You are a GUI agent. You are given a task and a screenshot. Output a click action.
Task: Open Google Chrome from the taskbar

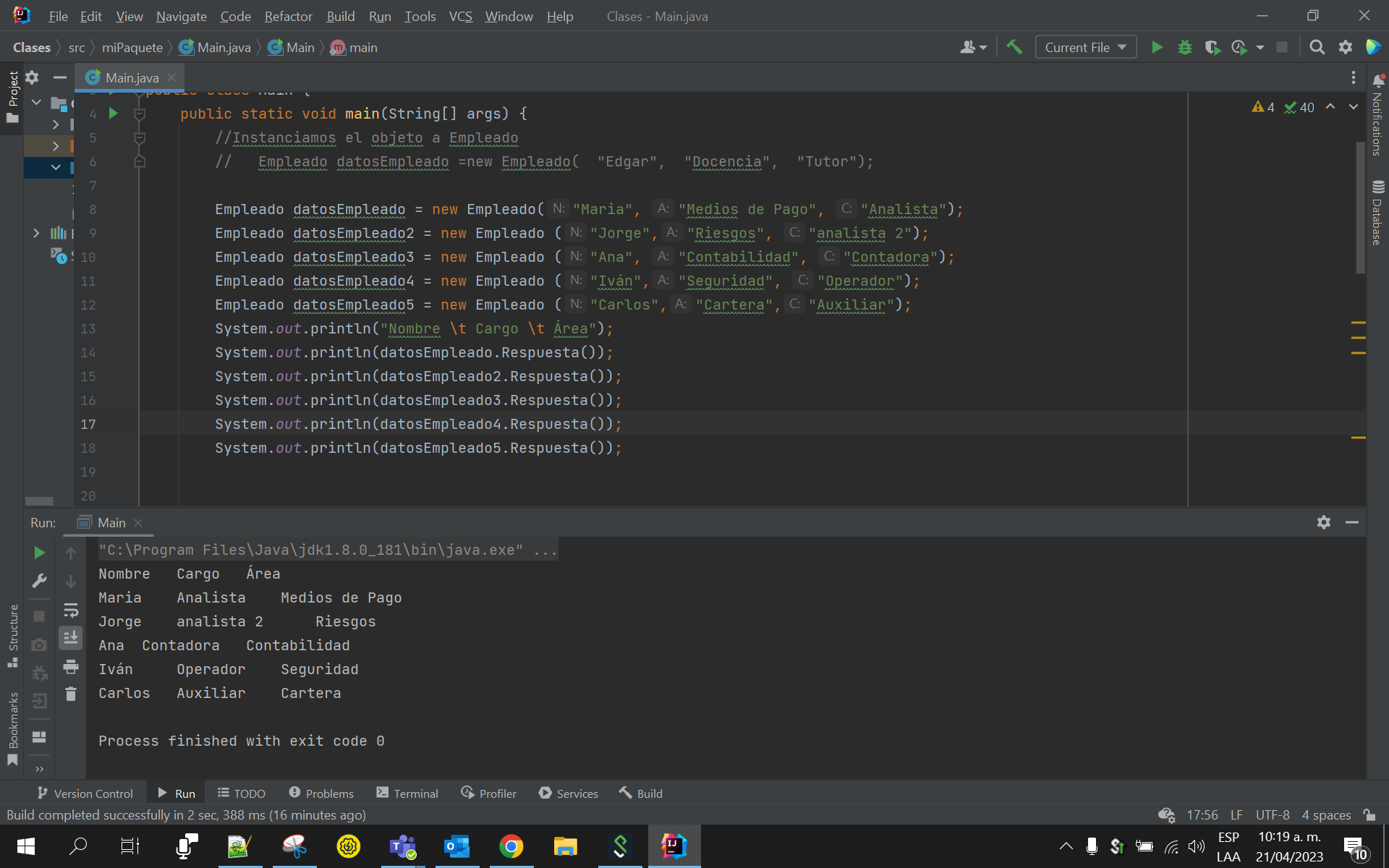coord(511,846)
